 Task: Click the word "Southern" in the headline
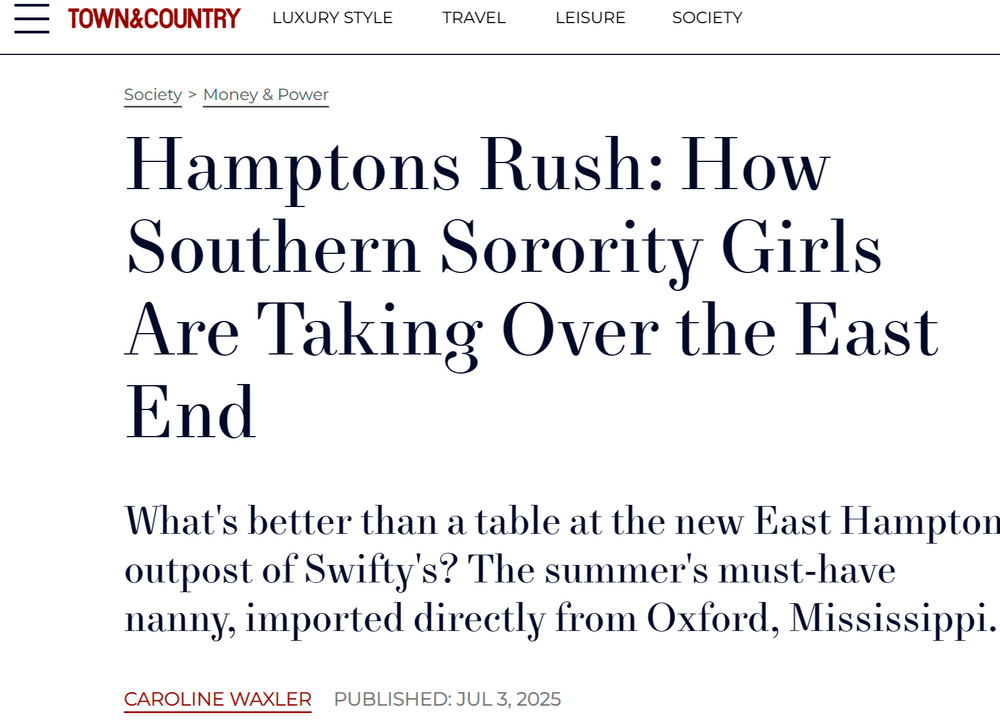tap(273, 248)
